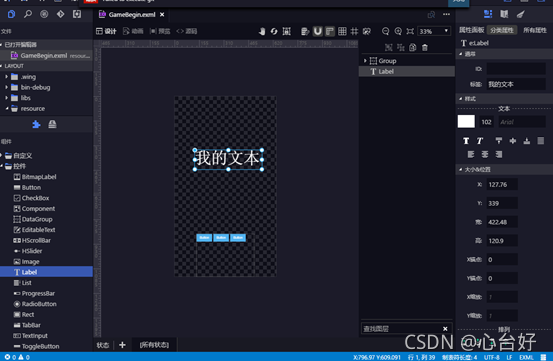Image resolution: width=553 pixels, height=361 pixels.
Task: Zoom in the design canvas
Action: [x=398, y=31]
